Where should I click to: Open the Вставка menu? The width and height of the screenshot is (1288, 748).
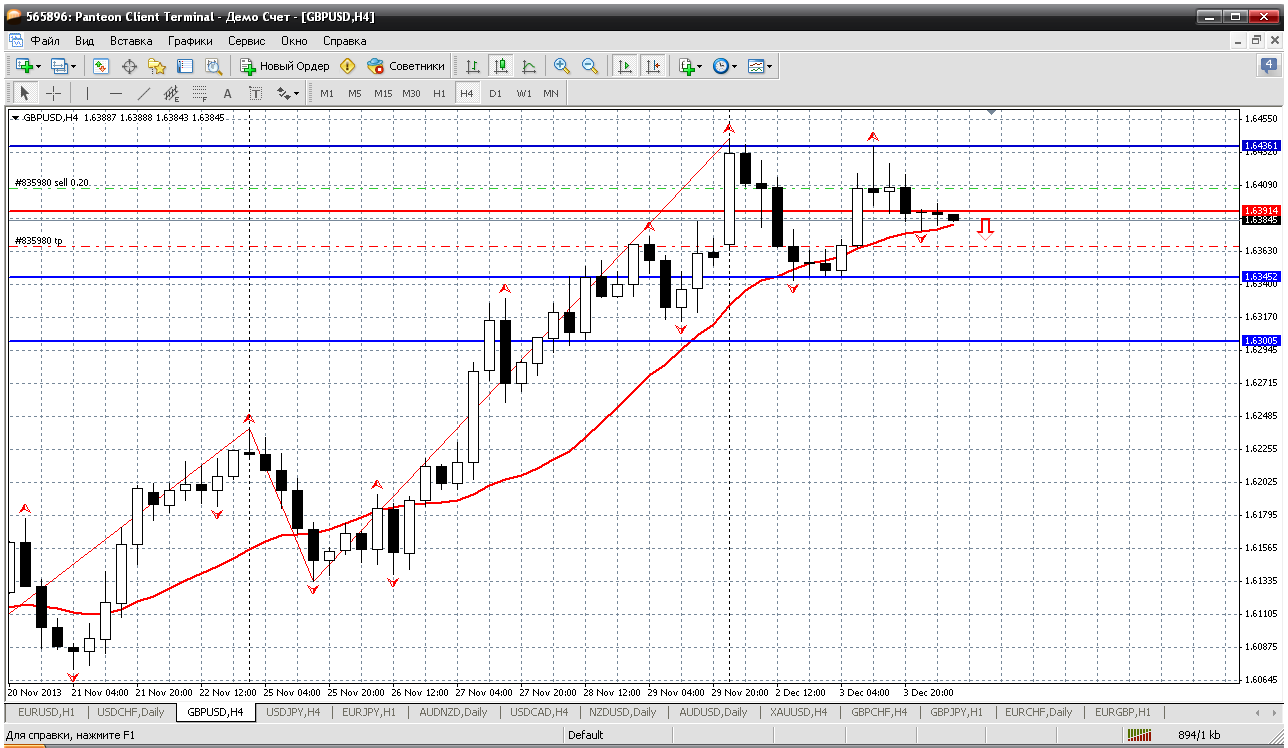[131, 41]
